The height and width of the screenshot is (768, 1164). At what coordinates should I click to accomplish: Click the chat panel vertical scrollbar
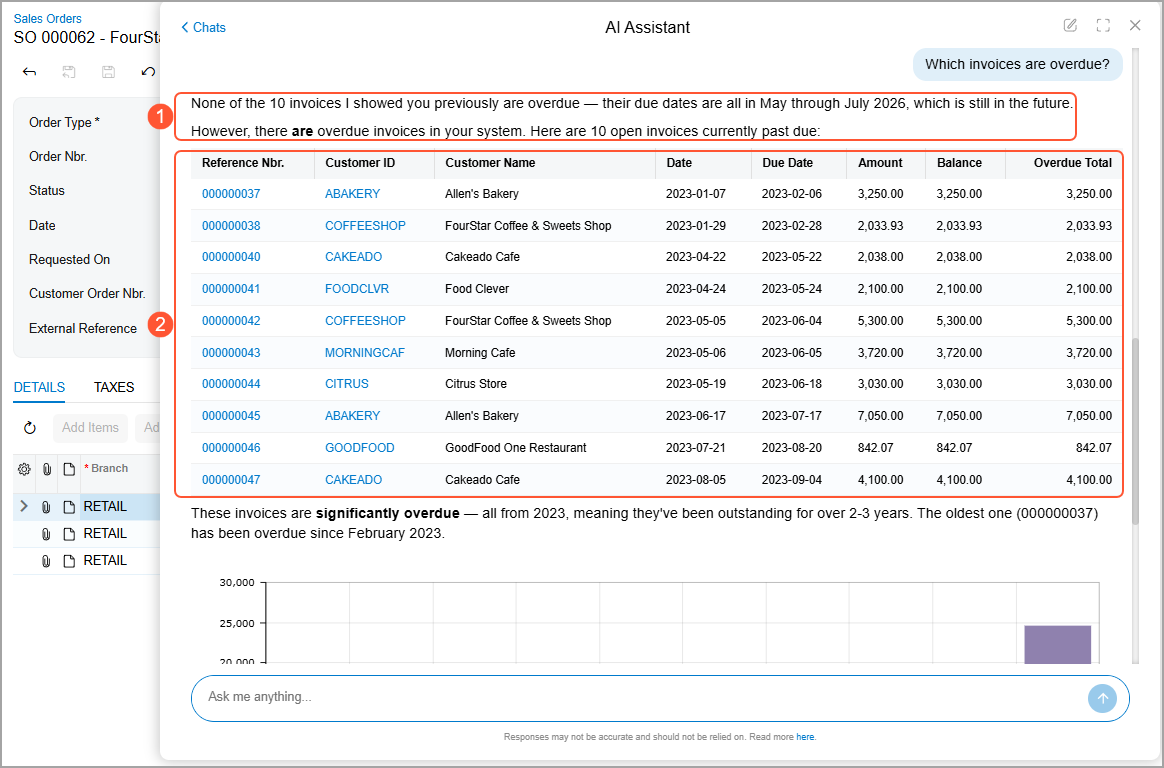coord(1135,432)
